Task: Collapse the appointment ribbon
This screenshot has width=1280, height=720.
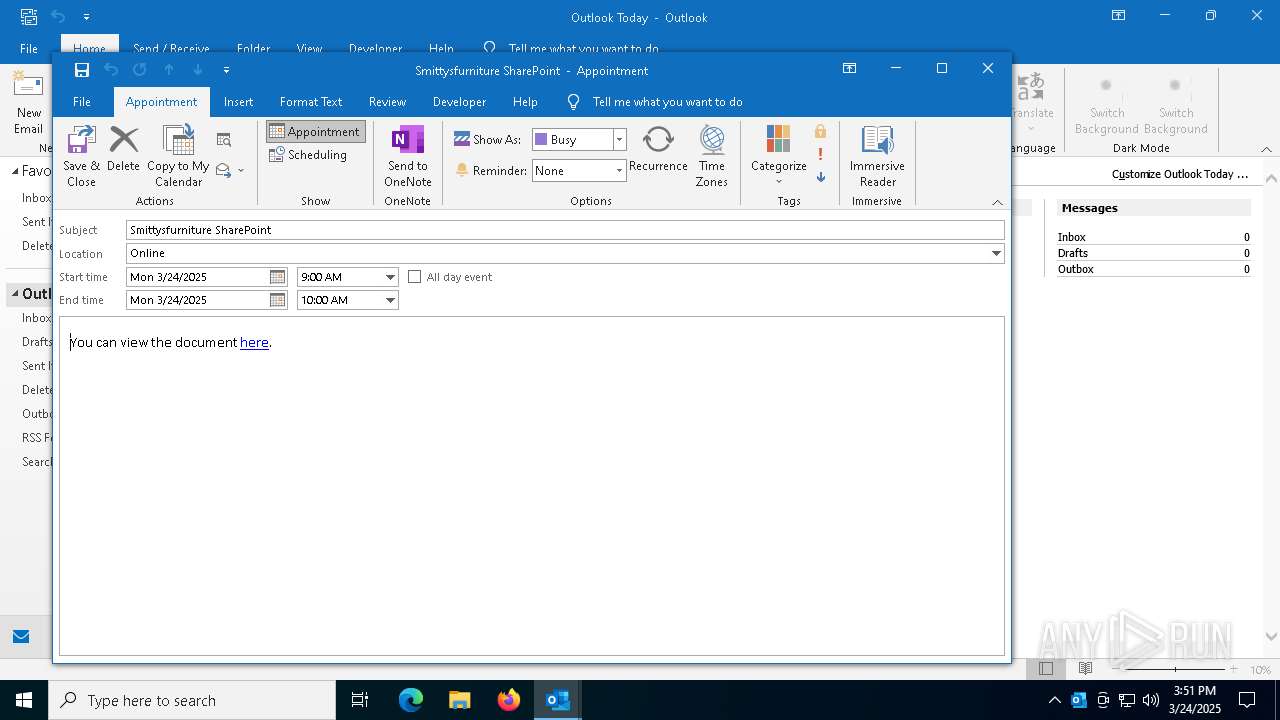Action: click(x=997, y=202)
